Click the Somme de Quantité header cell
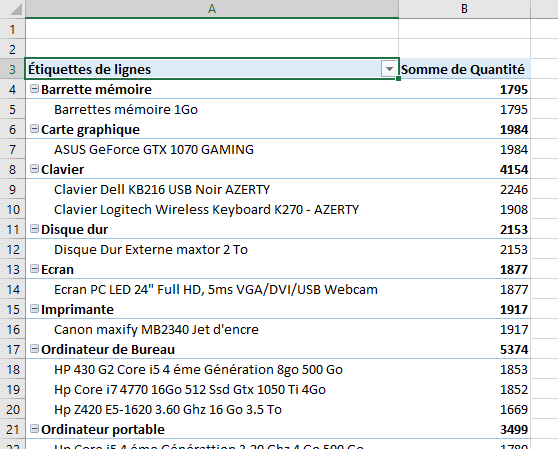Screen dimensions: 558x449 464,69
